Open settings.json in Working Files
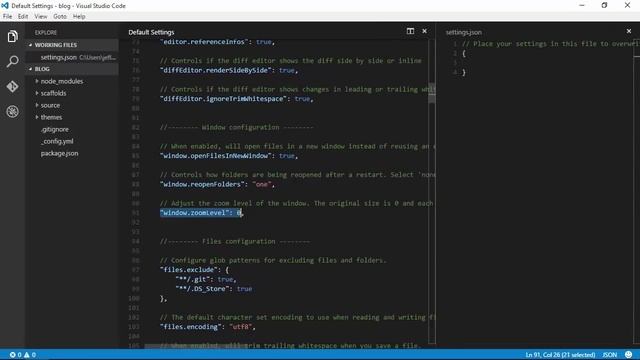The width and height of the screenshot is (640, 360). tap(72, 57)
